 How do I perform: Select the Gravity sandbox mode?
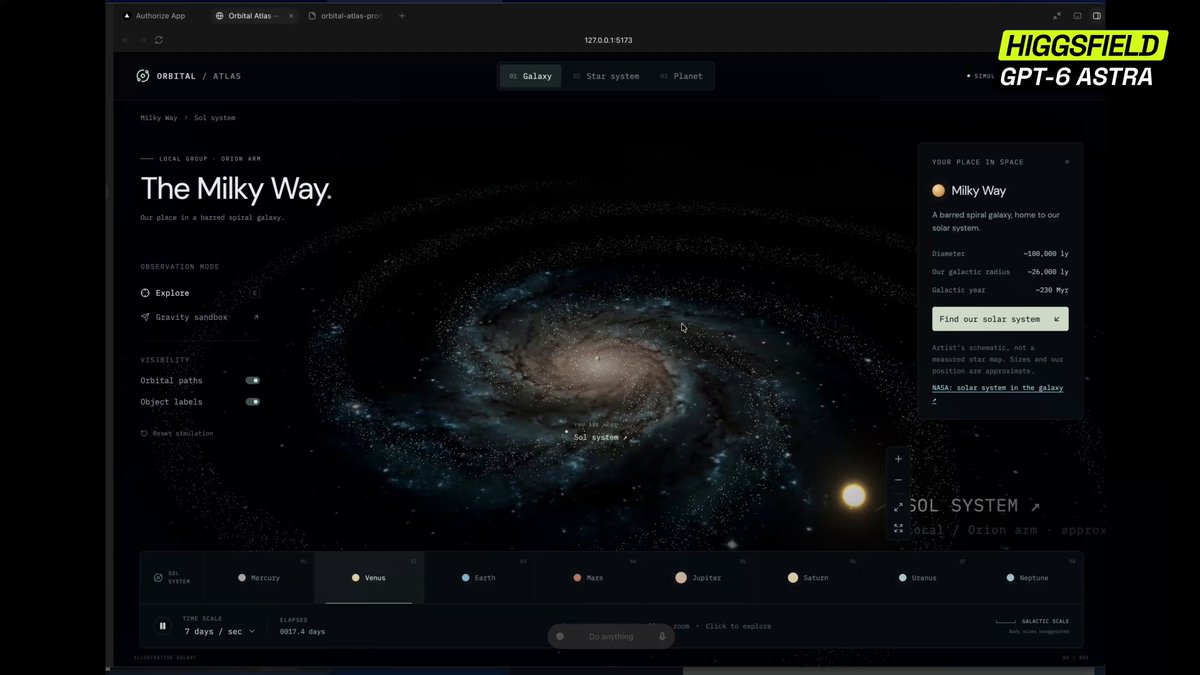pyautogui.click(x=200, y=317)
